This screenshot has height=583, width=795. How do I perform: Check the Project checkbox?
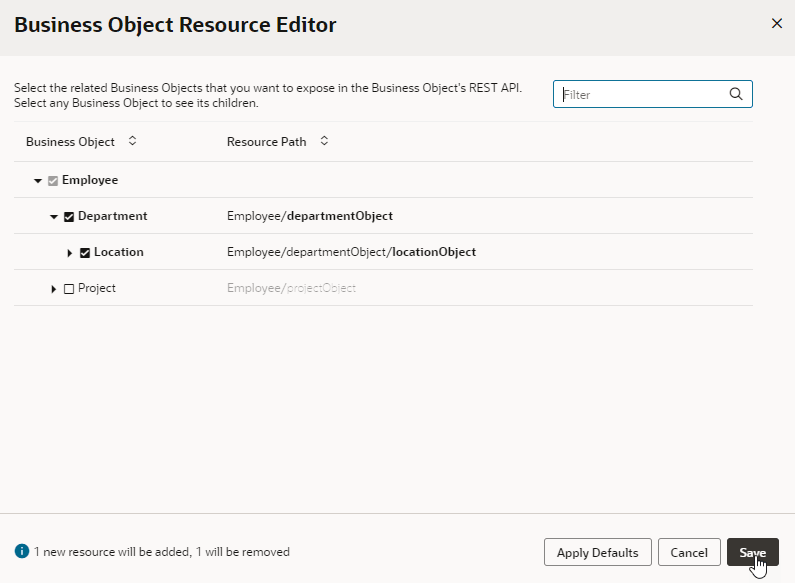69,288
